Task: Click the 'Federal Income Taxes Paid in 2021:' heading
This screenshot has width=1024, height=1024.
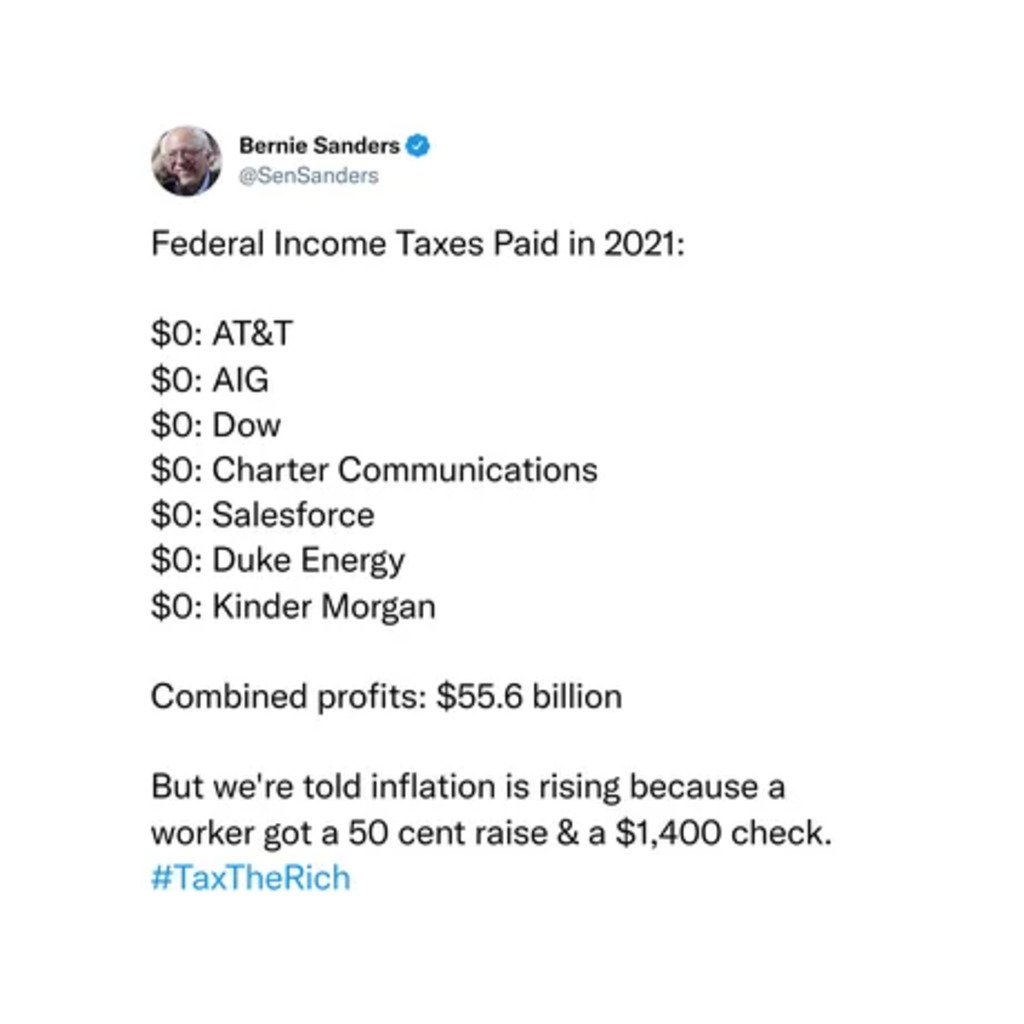Action: (418, 244)
